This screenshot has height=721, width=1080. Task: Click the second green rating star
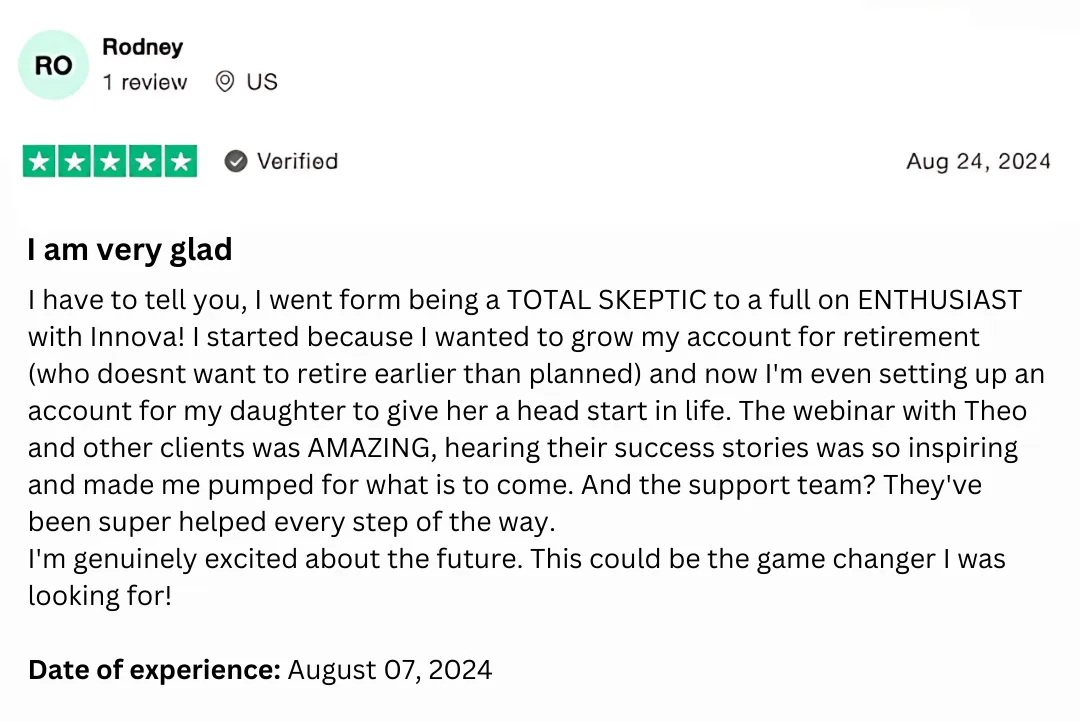tap(75, 162)
